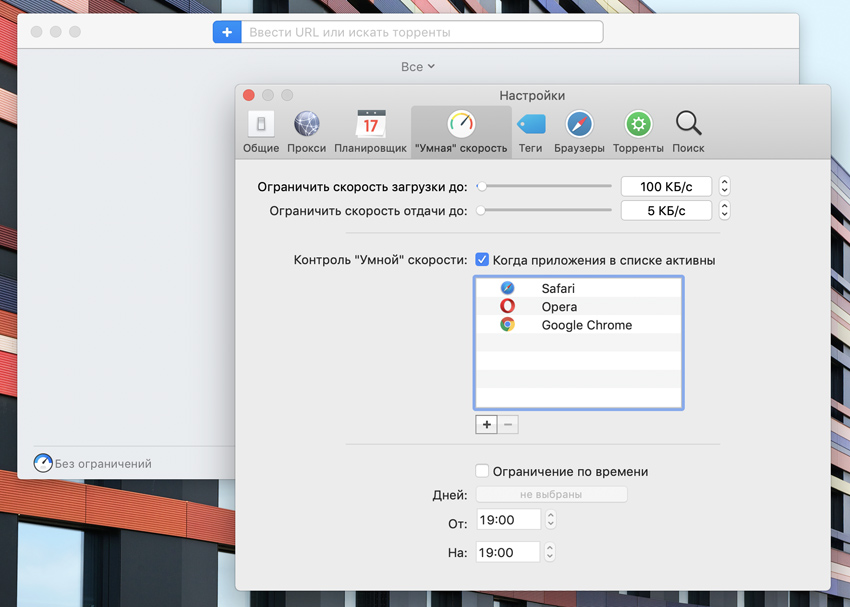Click the От 19:00 time field
Image resolution: width=850 pixels, height=607 pixels.
click(x=508, y=520)
